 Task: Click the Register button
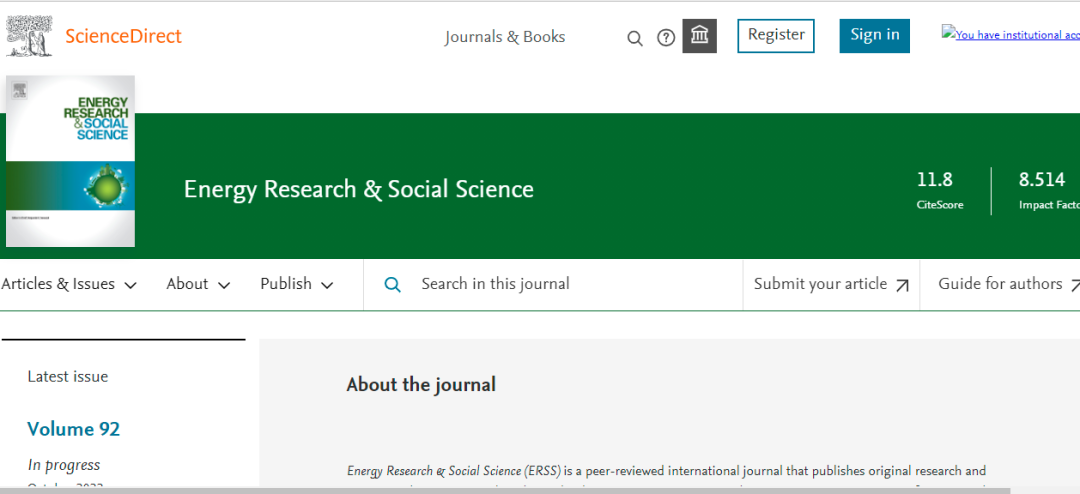(776, 35)
